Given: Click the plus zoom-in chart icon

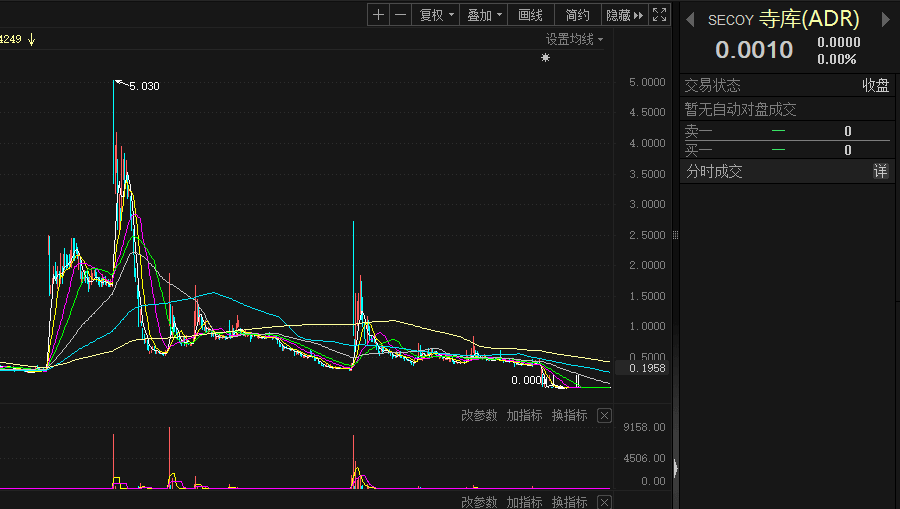Looking at the screenshot, I should point(378,15).
